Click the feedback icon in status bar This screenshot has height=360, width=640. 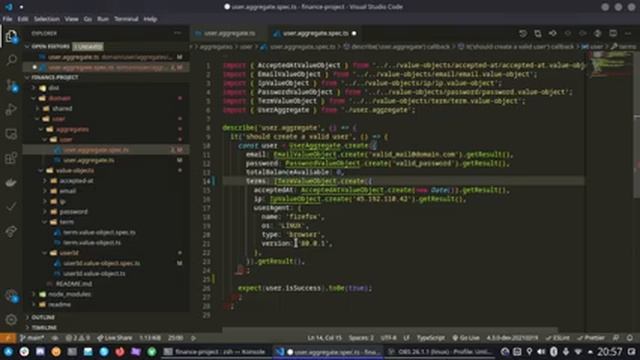point(616,338)
